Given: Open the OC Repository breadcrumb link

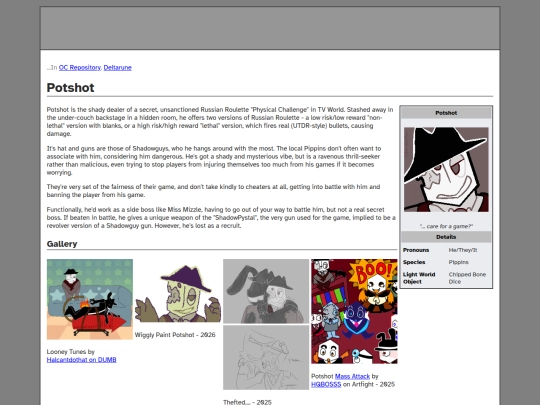Looking at the screenshot, I should click(x=80, y=68).
